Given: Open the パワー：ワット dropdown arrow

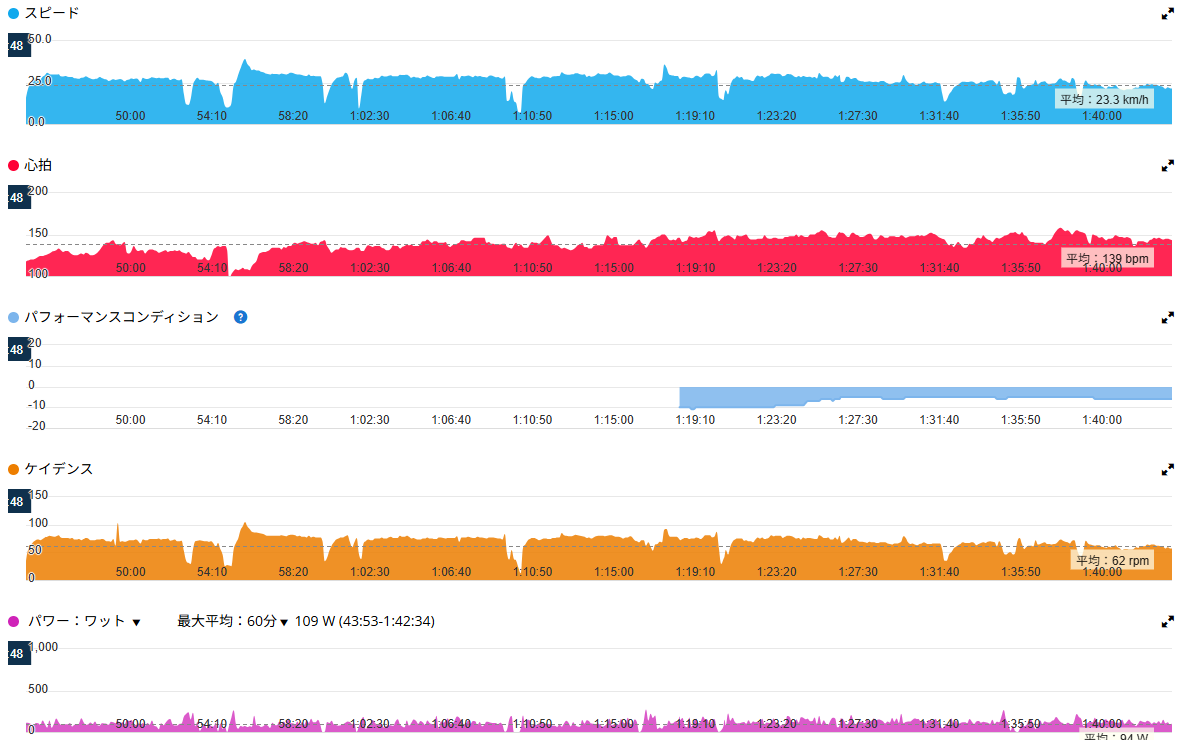Looking at the screenshot, I should [137, 622].
